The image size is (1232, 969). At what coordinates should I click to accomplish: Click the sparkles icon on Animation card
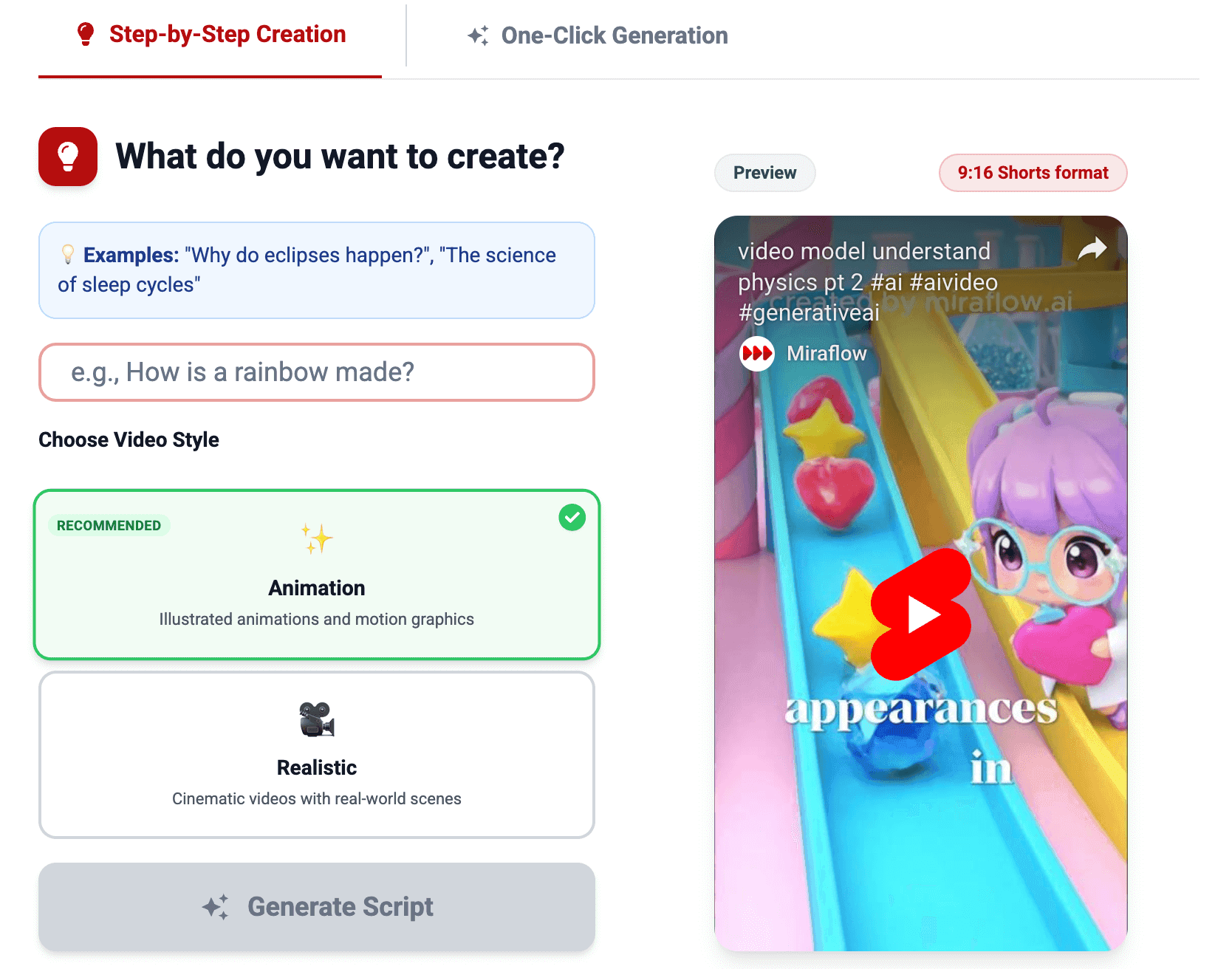pos(317,538)
